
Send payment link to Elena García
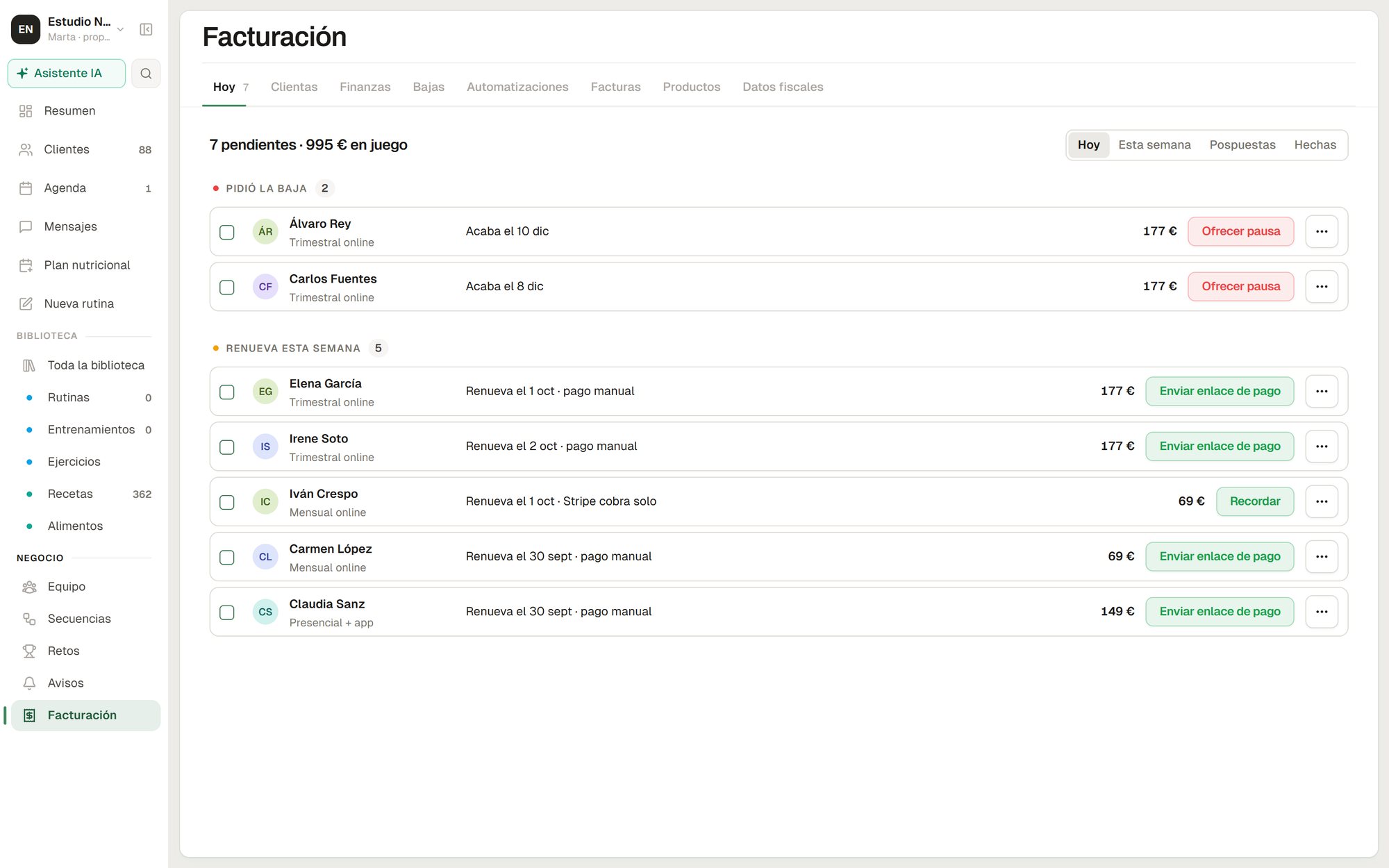[1220, 392]
